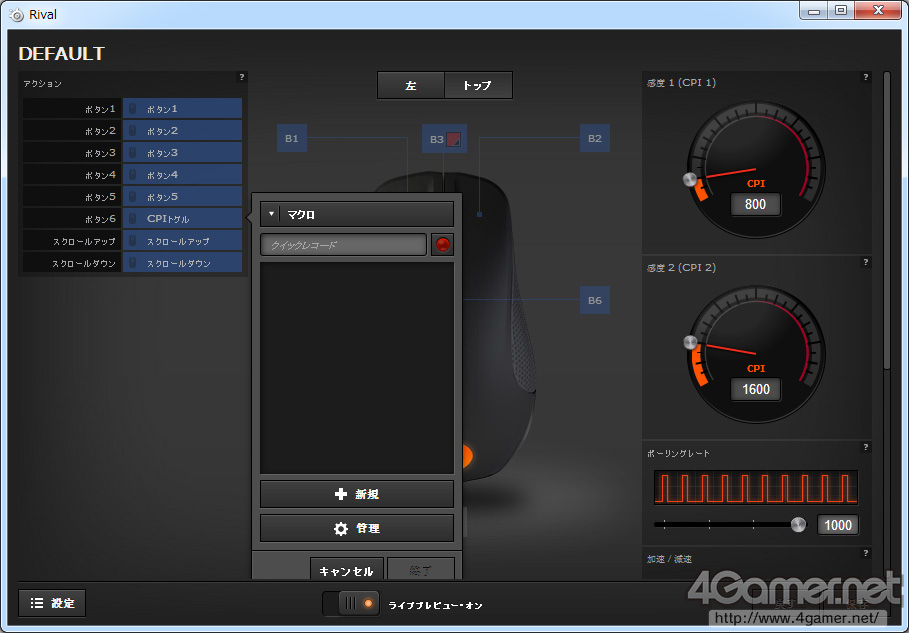Screen dimensions: 909x633
Task: Open help for 感度 1 (CPI 1)
Action: point(866,77)
